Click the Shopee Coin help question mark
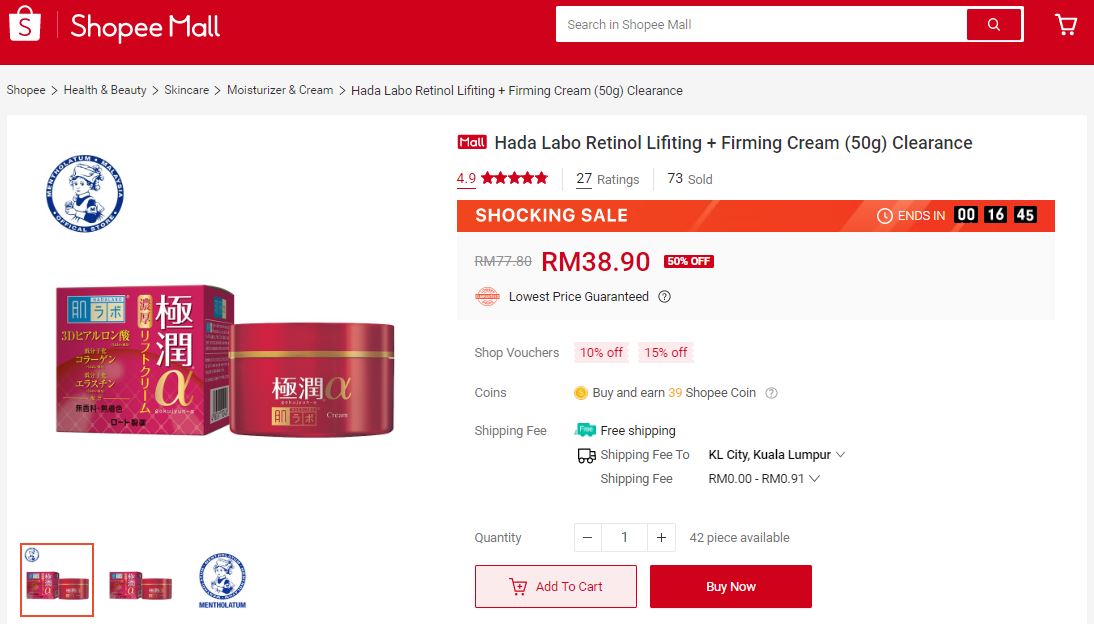Viewport: 1094px width, 624px height. pos(771,393)
